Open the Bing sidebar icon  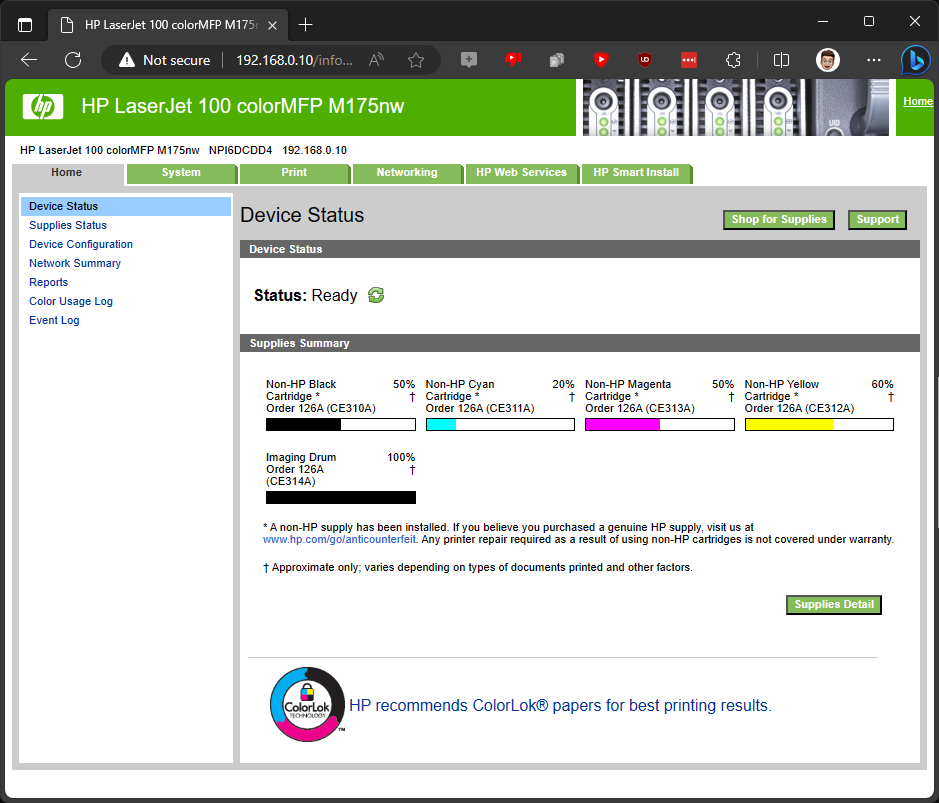coord(916,60)
